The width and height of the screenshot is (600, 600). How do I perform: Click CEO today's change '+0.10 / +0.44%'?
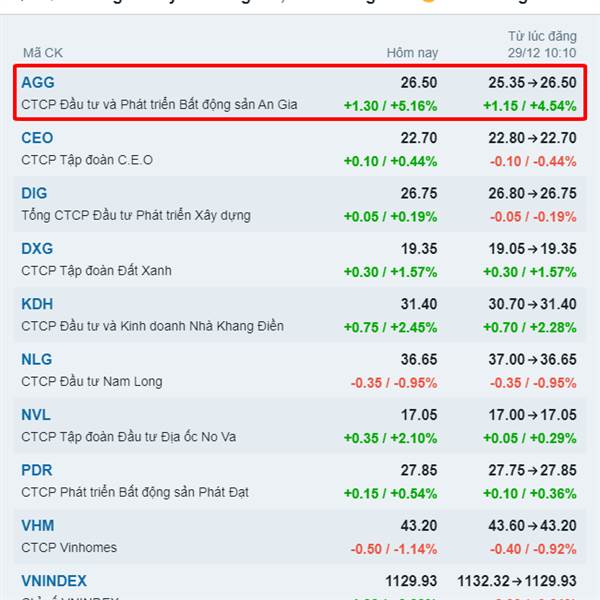point(390,161)
